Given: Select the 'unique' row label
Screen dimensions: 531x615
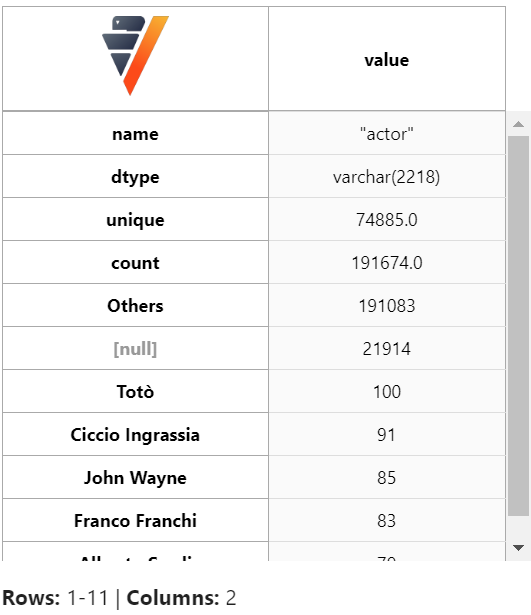Looking at the screenshot, I should pyautogui.click(x=135, y=219).
